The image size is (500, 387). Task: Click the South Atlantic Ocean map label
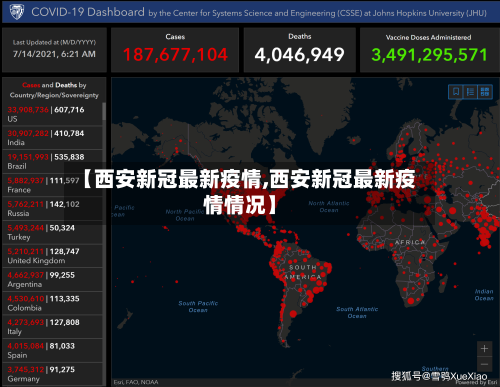(357, 312)
